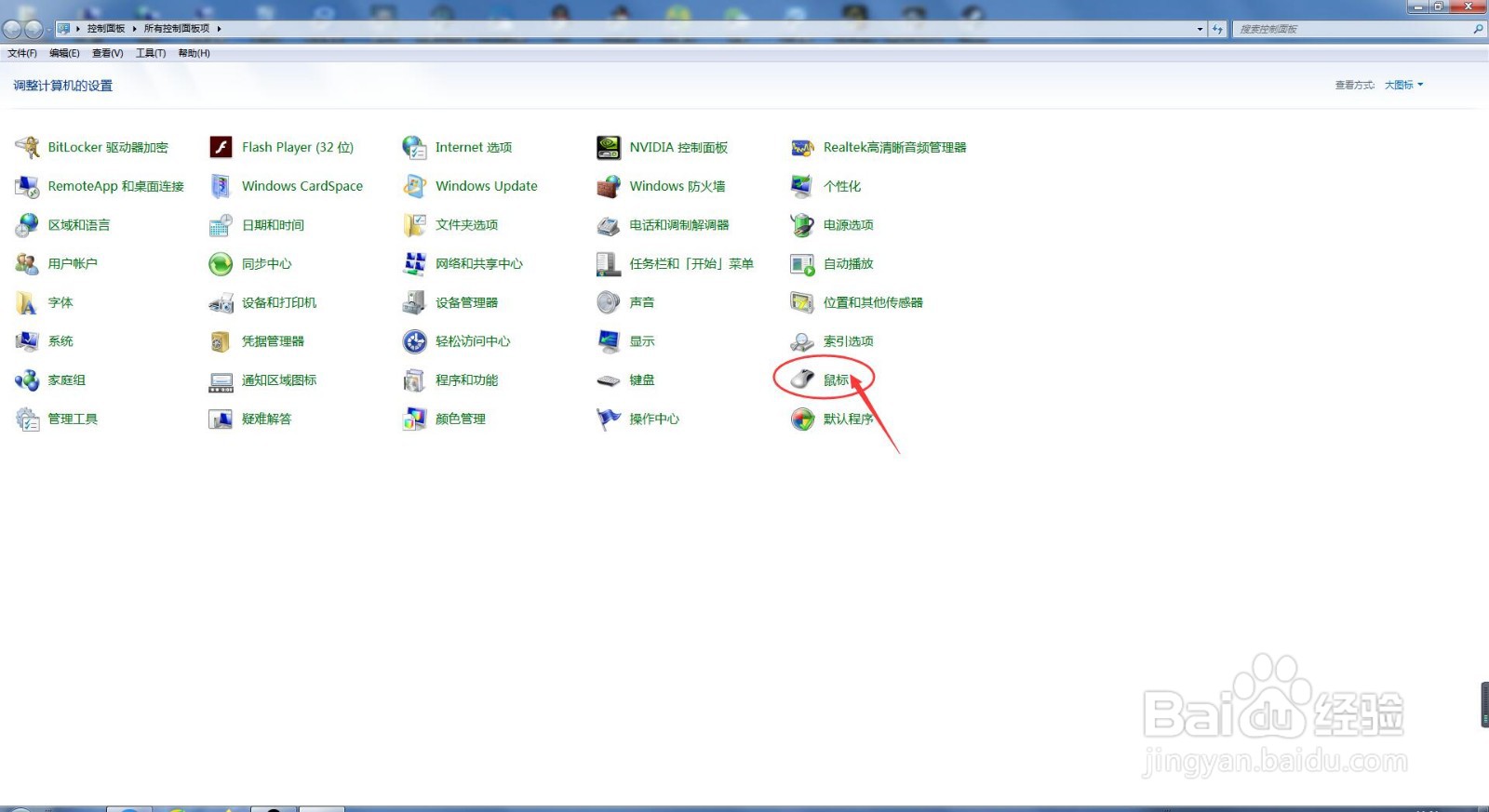The height and width of the screenshot is (812, 1489).
Task: Click the 凭据管理器 link
Action: 273,341
